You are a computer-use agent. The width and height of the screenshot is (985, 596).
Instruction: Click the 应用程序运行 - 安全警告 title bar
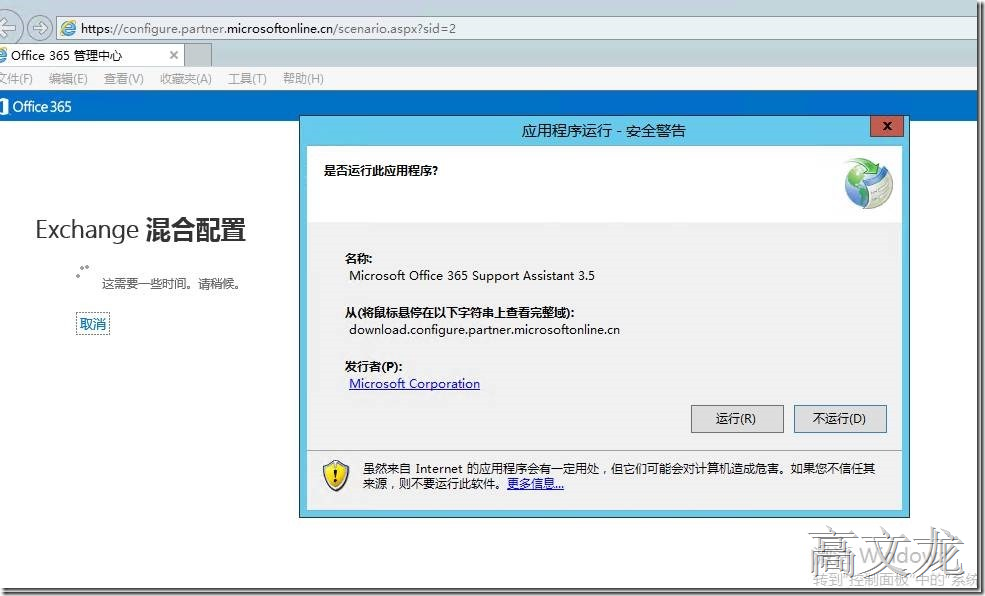coord(604,131)
